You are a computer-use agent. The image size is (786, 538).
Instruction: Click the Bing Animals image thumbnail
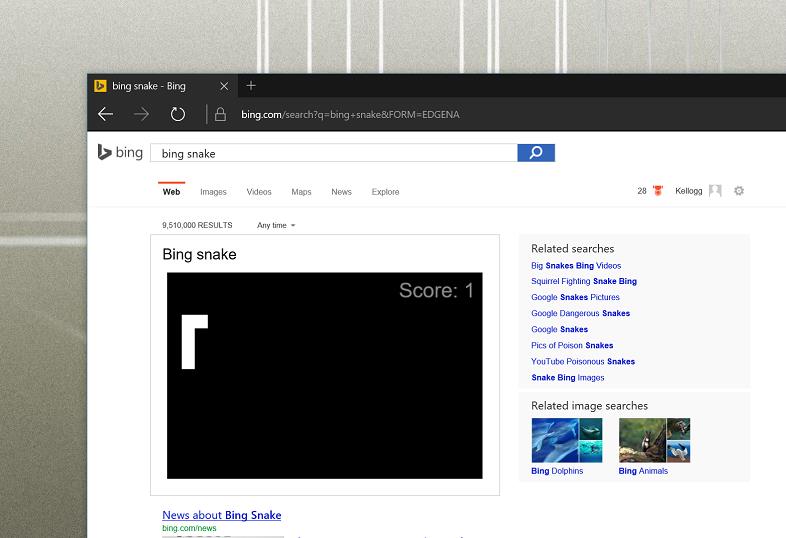point(654,440)
